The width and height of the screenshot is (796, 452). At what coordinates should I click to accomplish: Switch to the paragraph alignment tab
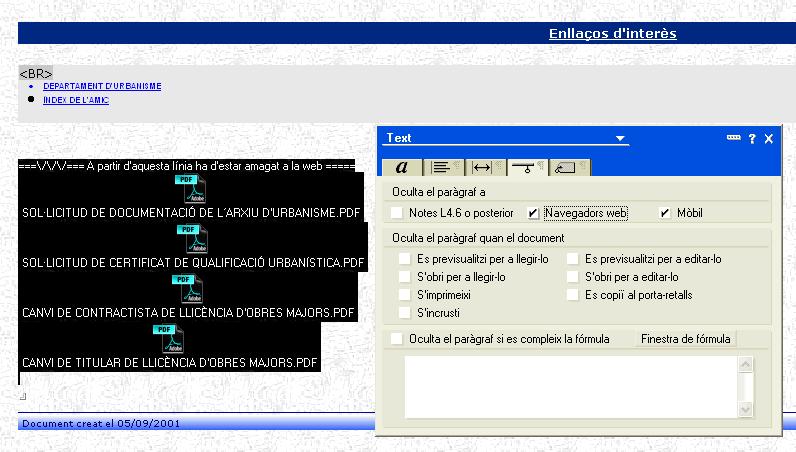click(x=443, y=167)
